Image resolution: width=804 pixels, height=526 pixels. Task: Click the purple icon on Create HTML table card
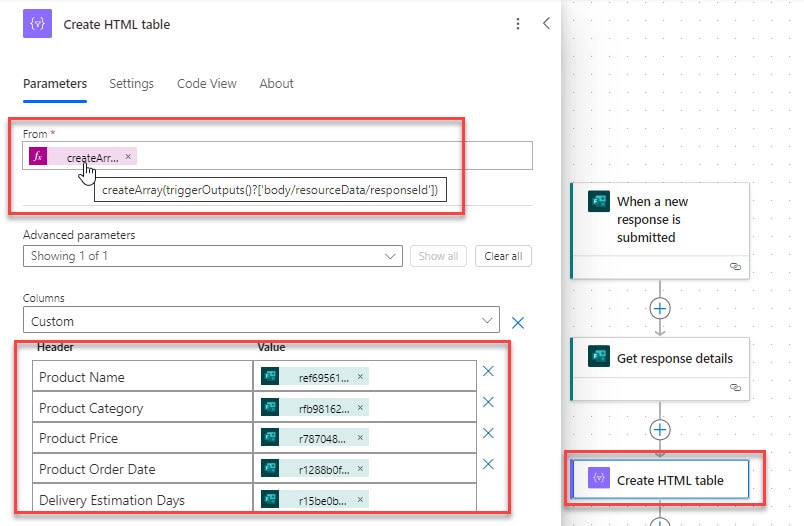pyautogui.click(x=599, y=478)
